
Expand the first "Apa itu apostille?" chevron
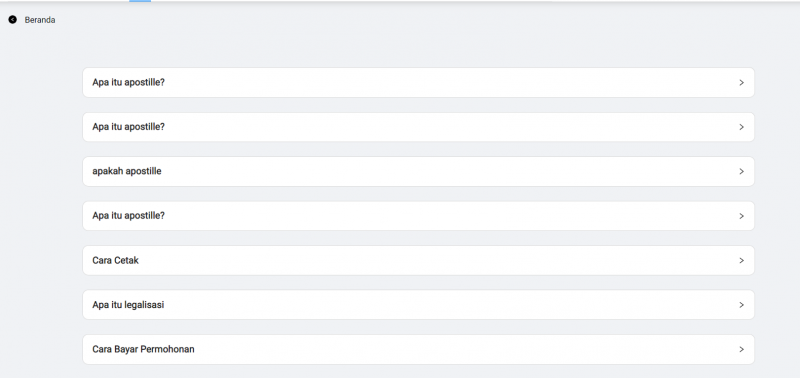pyautogui.click(x=741, y=83)
